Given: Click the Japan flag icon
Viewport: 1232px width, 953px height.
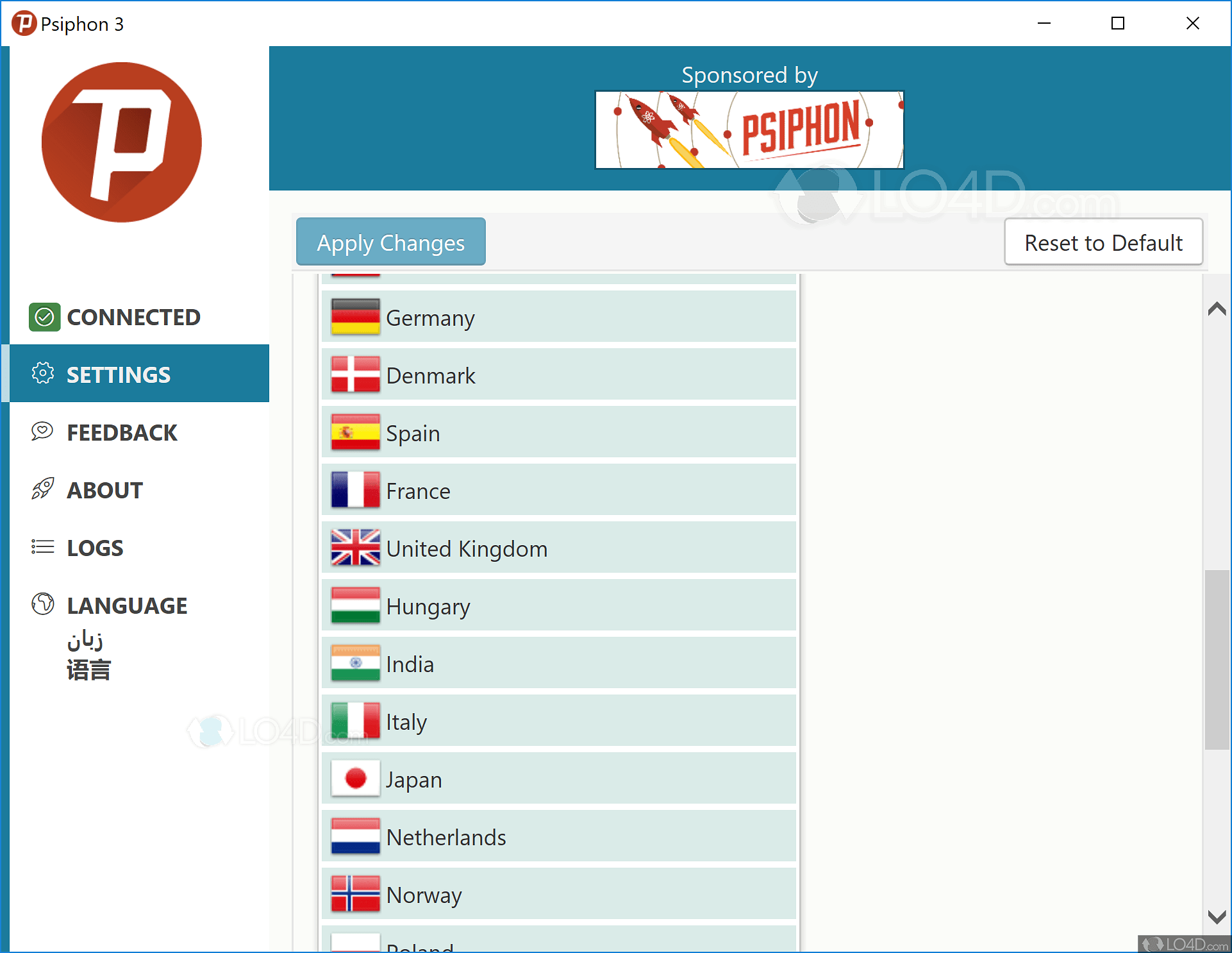Looking at the screenshot, I should [x=355, y=779].
